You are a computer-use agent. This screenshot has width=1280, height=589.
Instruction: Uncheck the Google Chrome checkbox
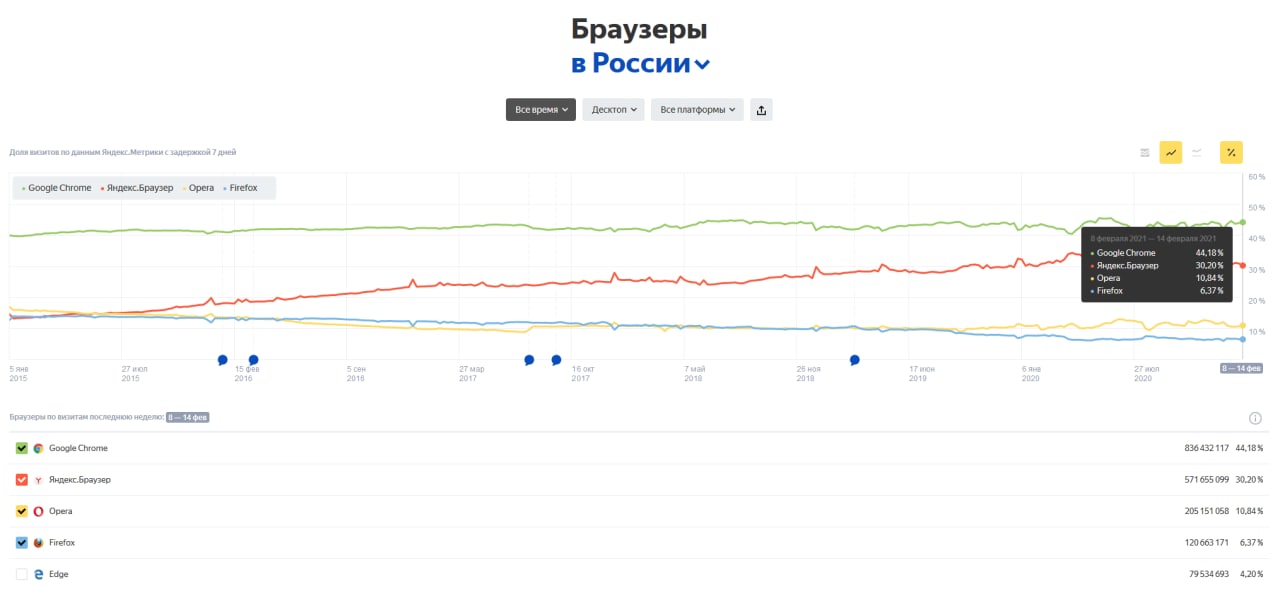pos(22,449)
